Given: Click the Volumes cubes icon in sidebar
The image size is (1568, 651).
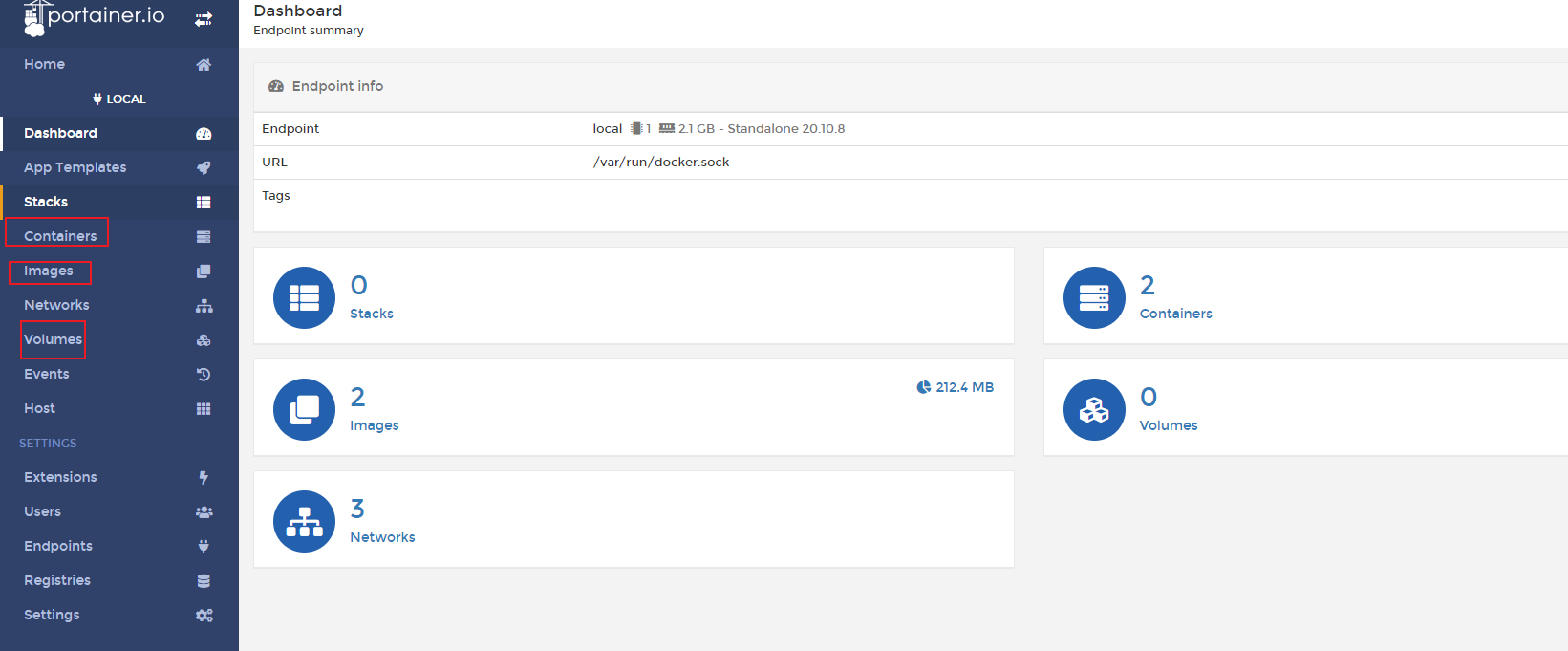Looking at the screenshot, I should 204,340.
